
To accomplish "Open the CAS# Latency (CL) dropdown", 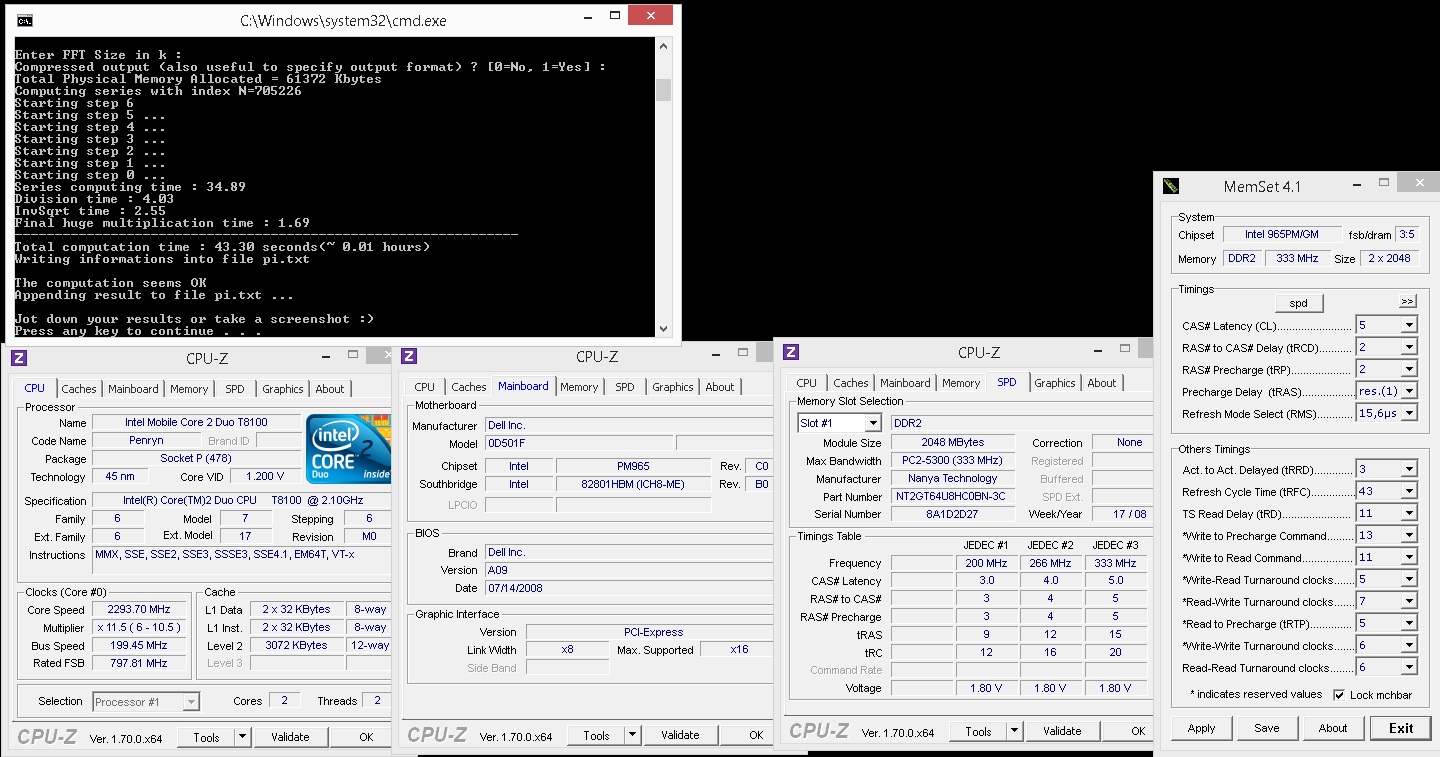I will tap(1408, 325).
